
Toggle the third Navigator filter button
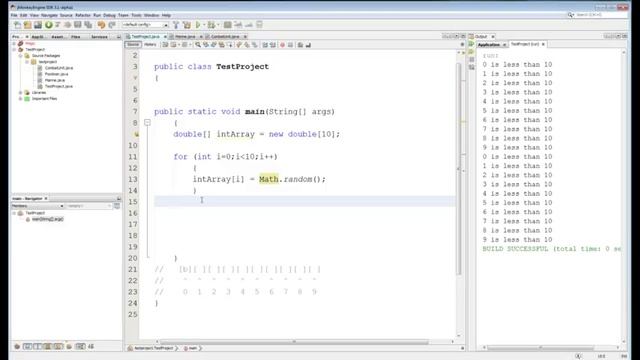point(38,346)
